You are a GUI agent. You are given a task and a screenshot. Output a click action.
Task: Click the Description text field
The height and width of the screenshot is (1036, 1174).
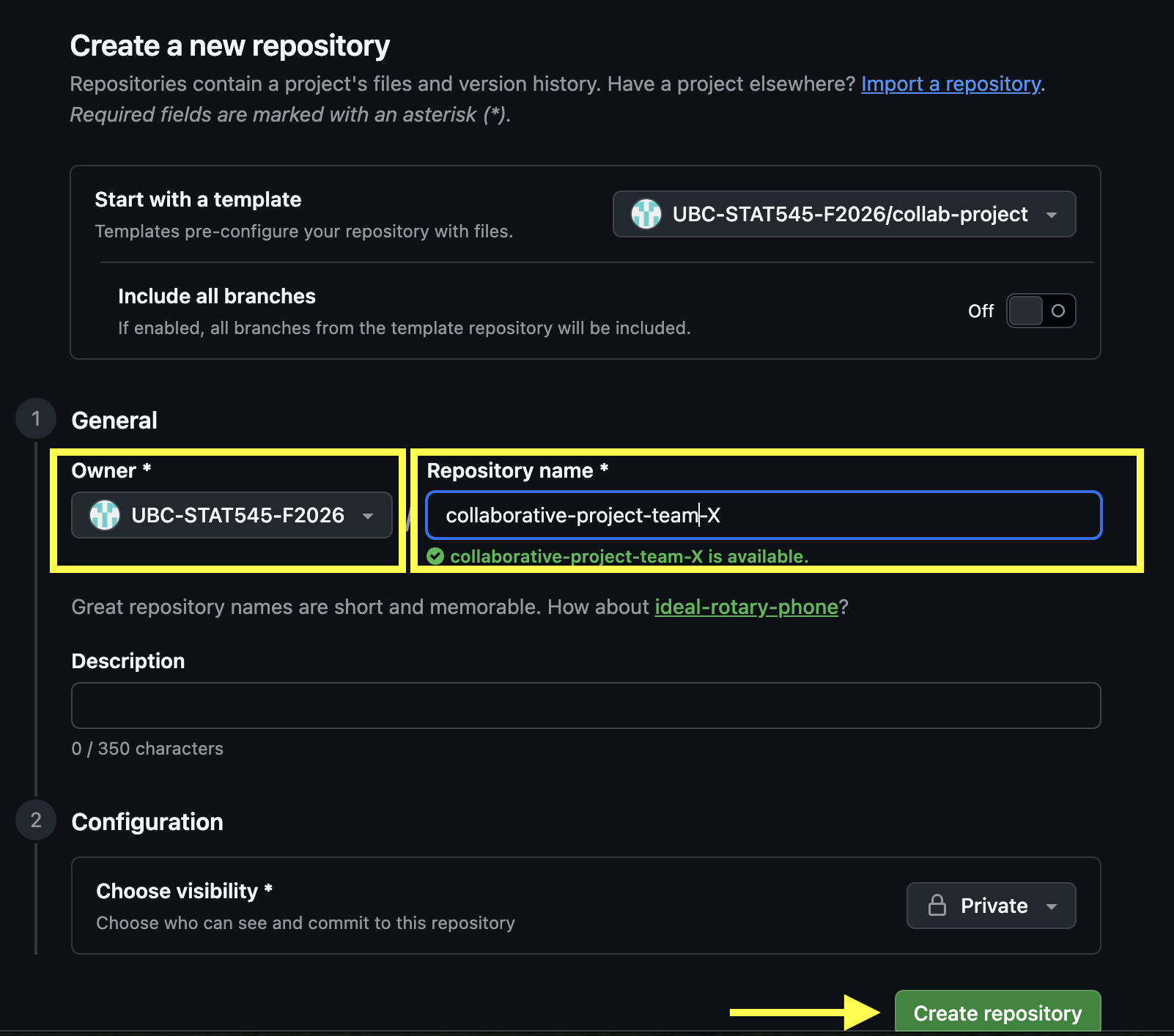point(586,706)
